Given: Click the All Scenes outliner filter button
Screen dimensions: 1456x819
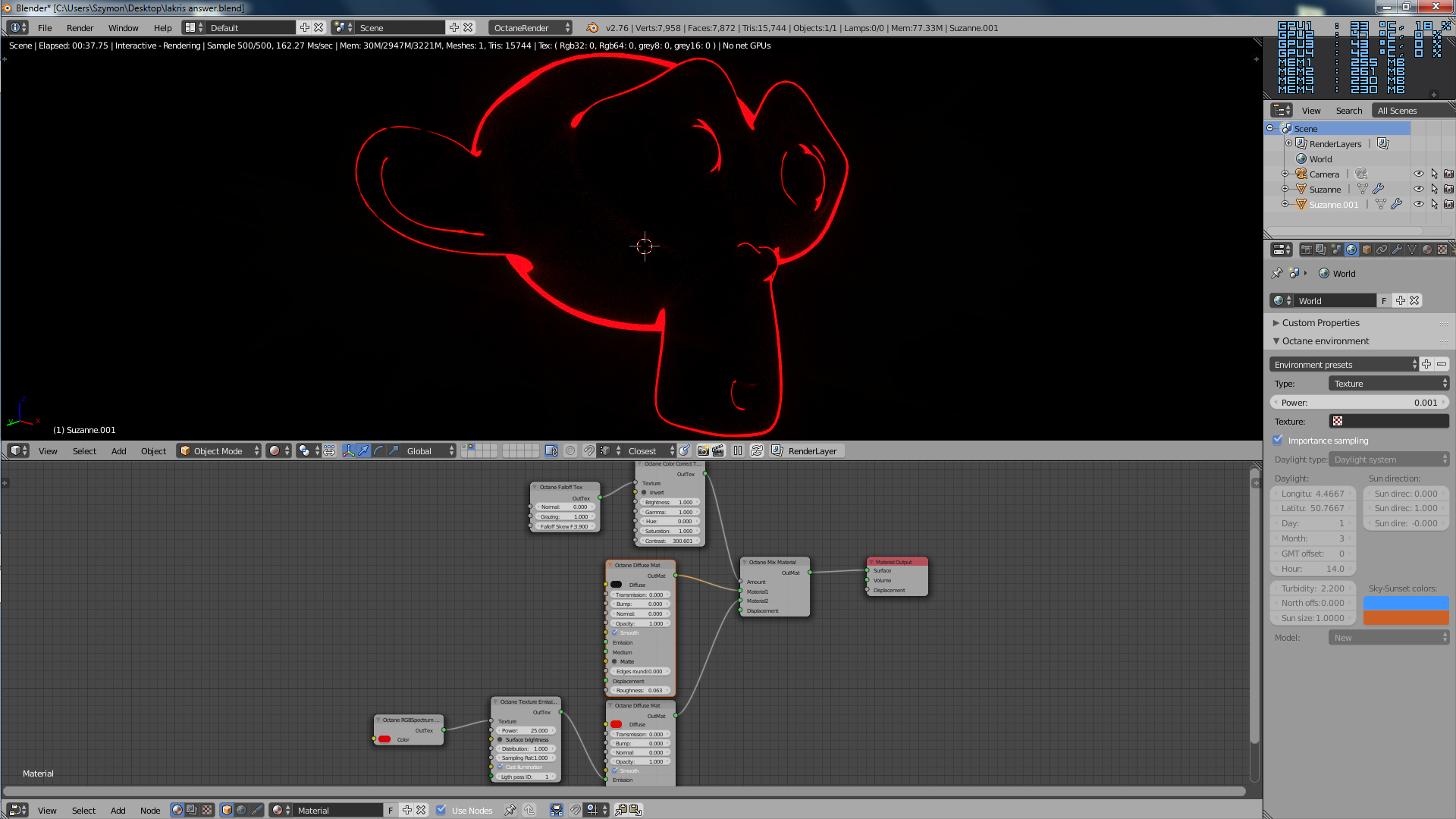Looking at the screenshot, I should (1397, 111).
